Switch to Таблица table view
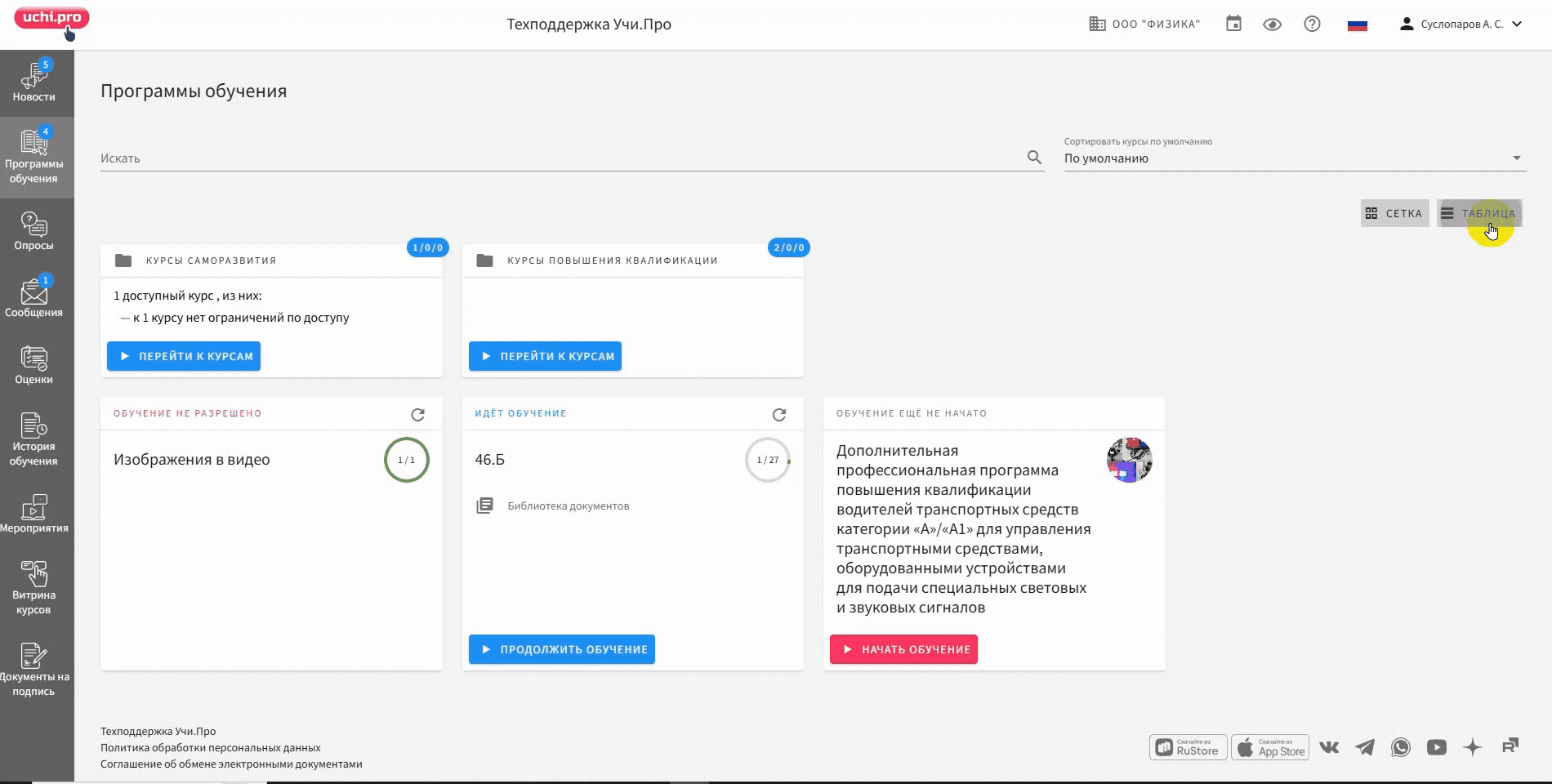The width and height of the screenshot is (1552, 784). pyautogui.click(x=1478, y=214)
